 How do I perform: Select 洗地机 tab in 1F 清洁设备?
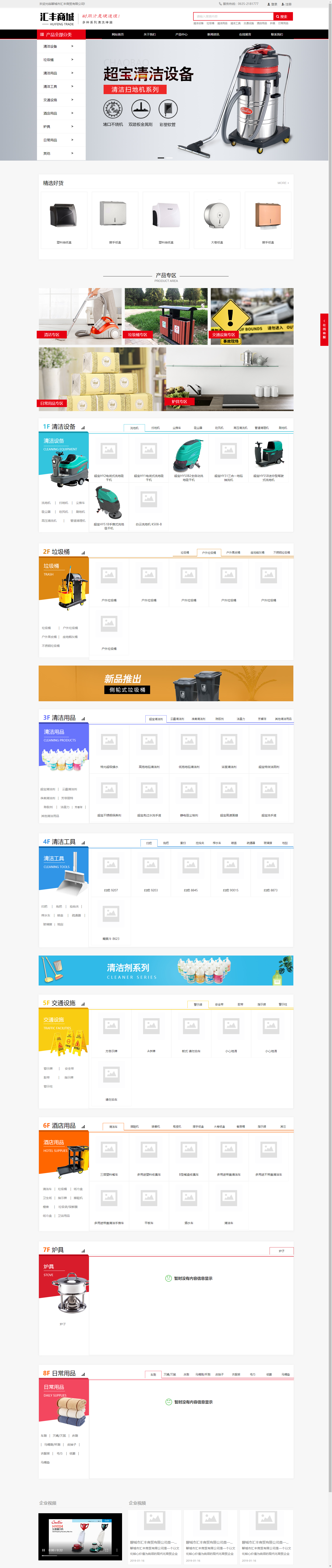coord(134,428)
